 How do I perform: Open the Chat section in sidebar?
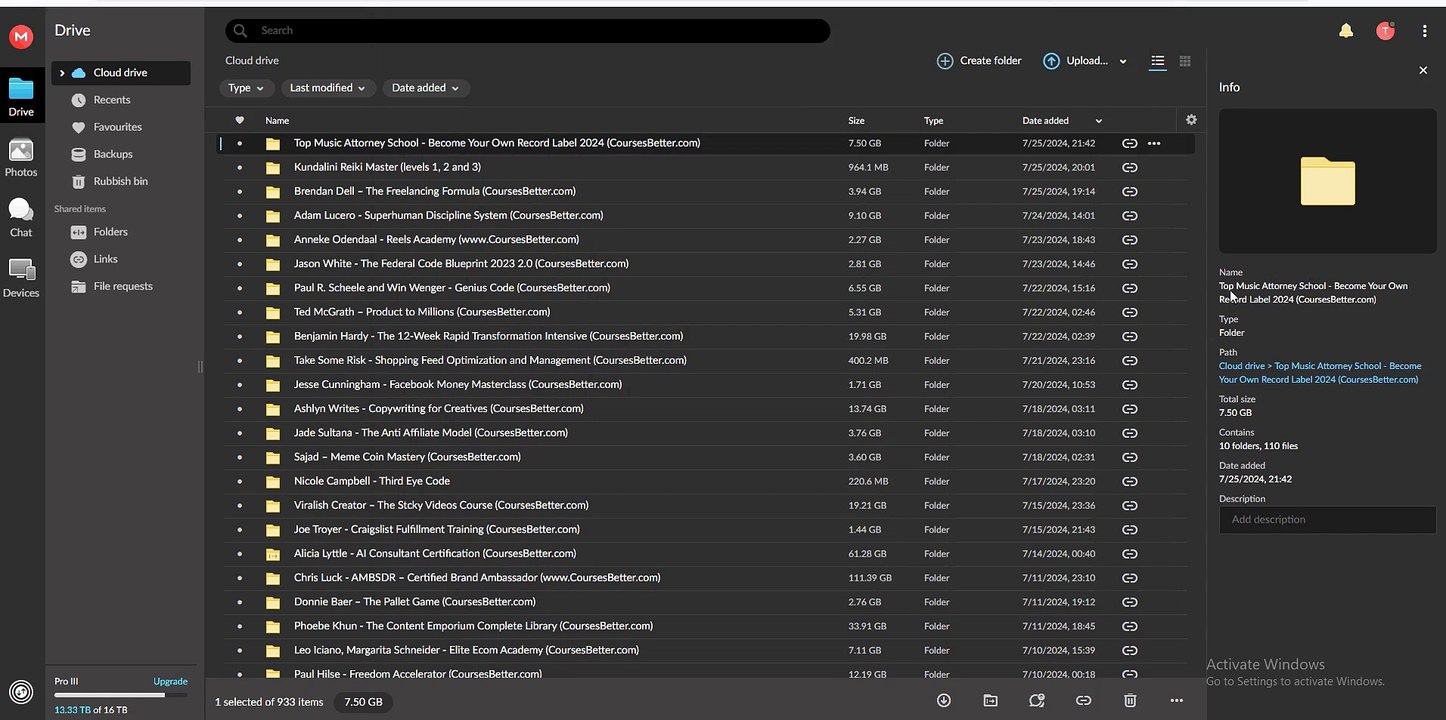click(21, 217)
